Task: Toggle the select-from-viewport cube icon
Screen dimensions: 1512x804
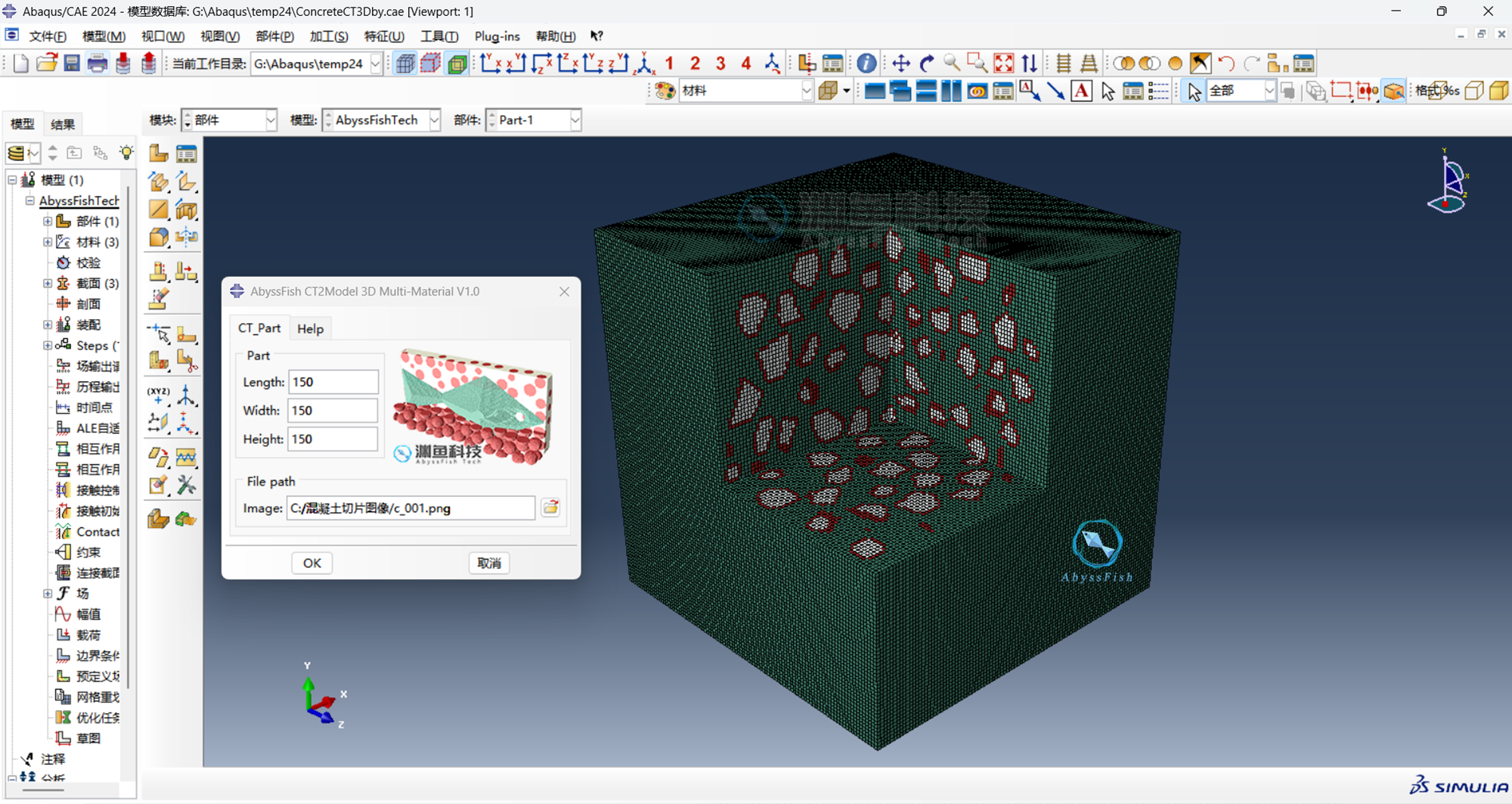Action: [1394, 91]
